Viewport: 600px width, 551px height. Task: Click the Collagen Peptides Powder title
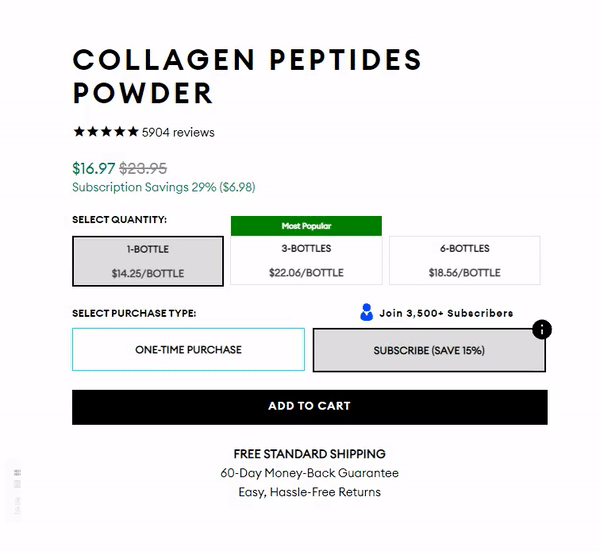point(247,76)
